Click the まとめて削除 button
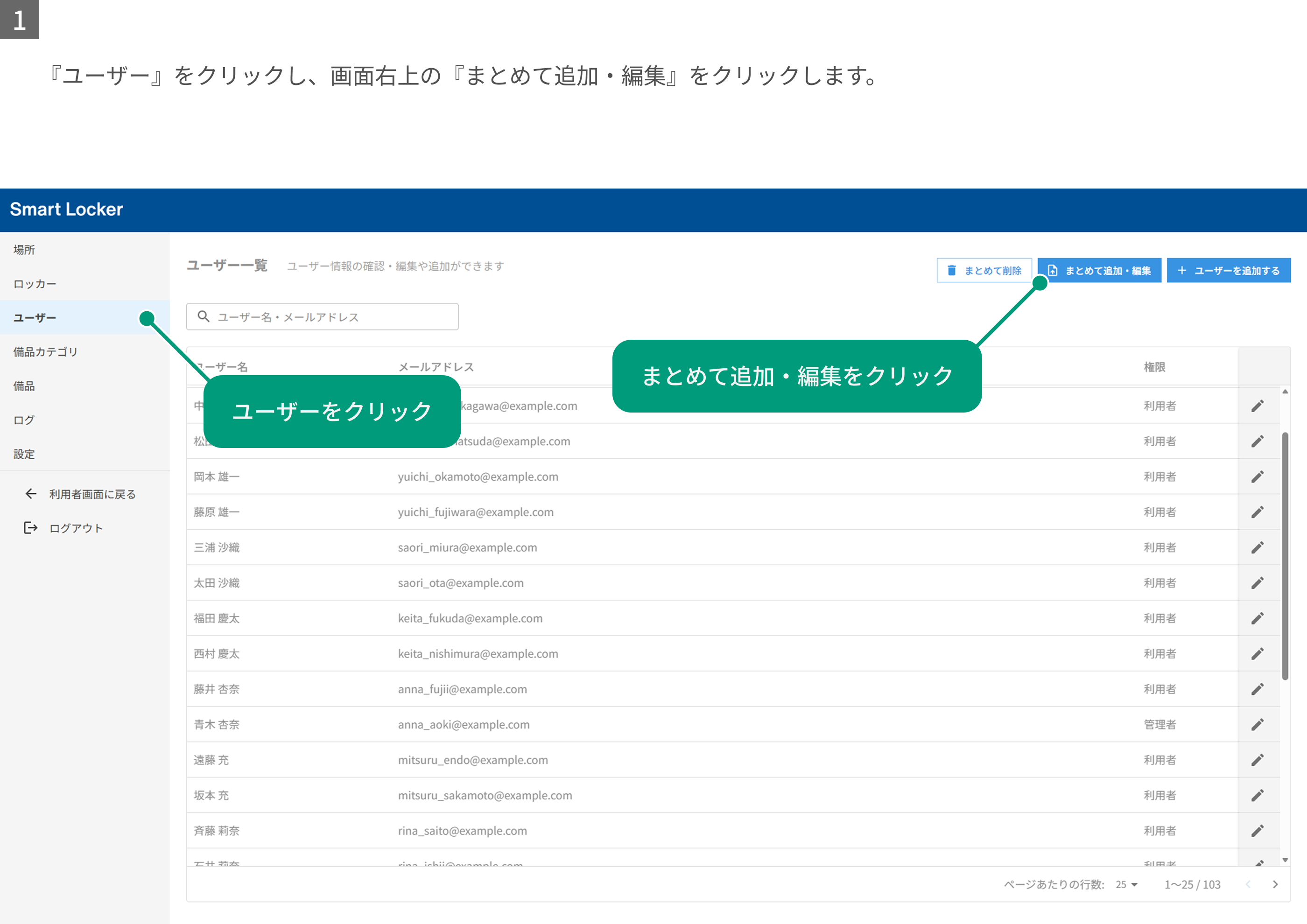1307x924 pixels. 984,270
